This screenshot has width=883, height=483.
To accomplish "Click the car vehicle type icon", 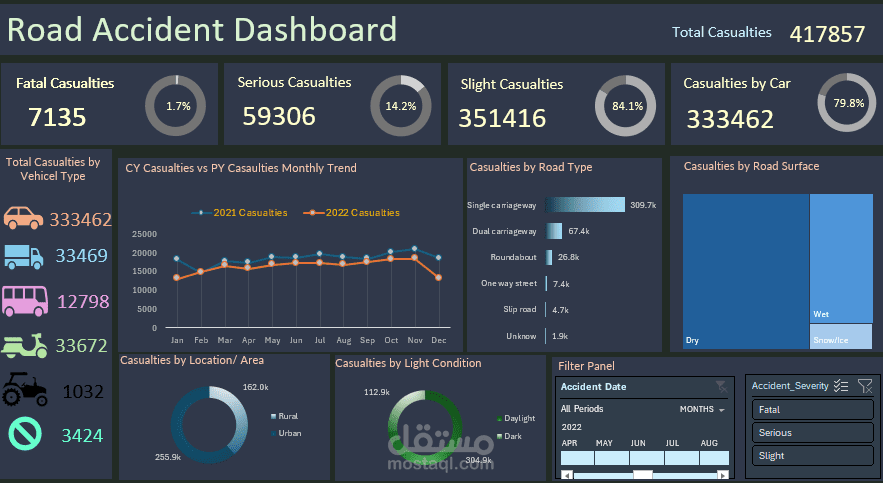I will (23, 218).
